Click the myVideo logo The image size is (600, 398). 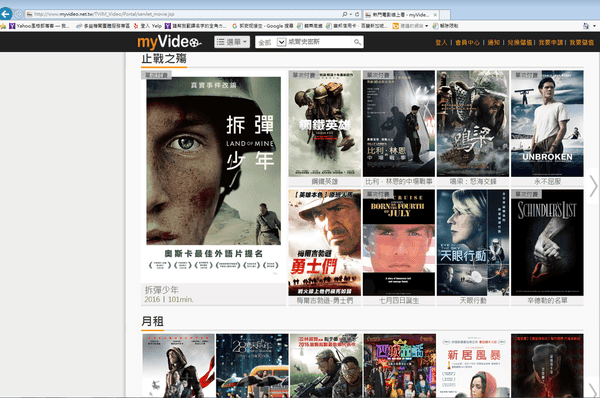[169, 42]
